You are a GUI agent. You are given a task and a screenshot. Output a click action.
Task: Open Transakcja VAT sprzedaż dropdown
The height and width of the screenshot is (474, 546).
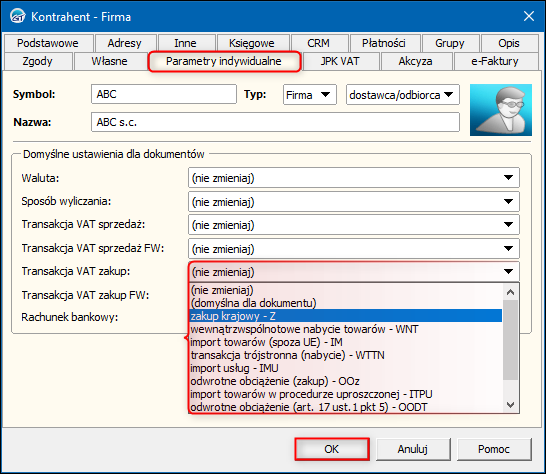click(x=354, y=225)
